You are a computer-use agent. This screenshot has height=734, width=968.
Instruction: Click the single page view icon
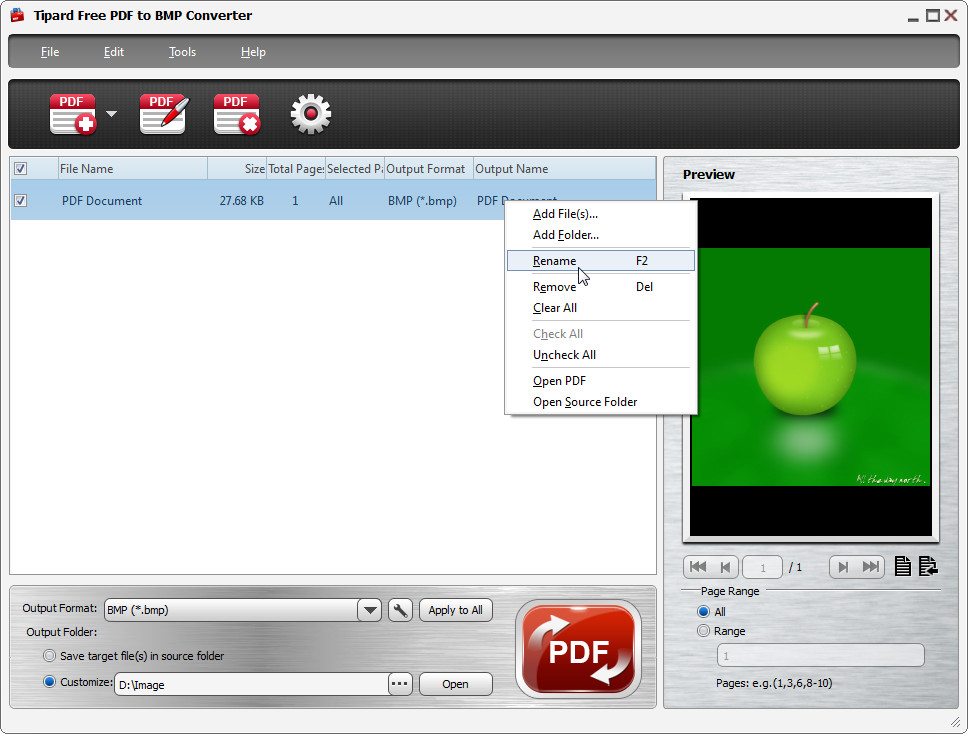point(903,566)
